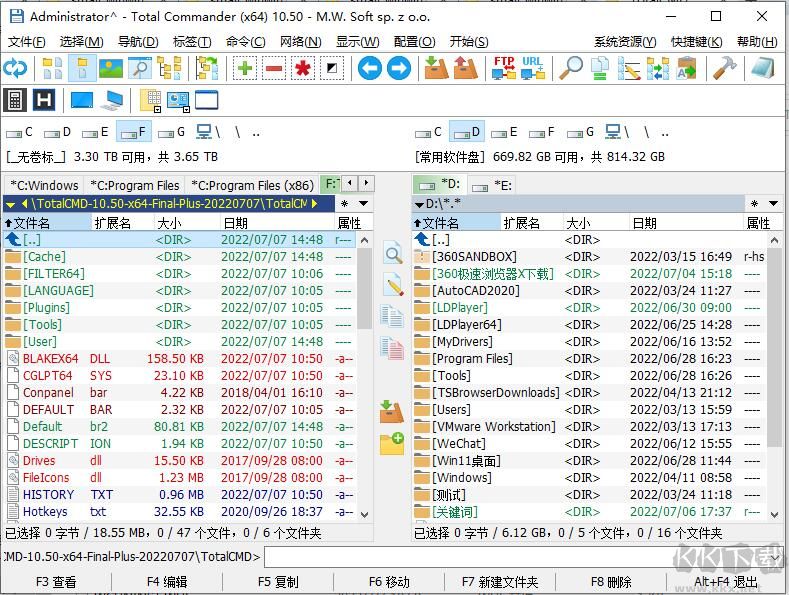The image size is (789, 595).
Task: Show directory tree view icon
Action: point(170,68)
